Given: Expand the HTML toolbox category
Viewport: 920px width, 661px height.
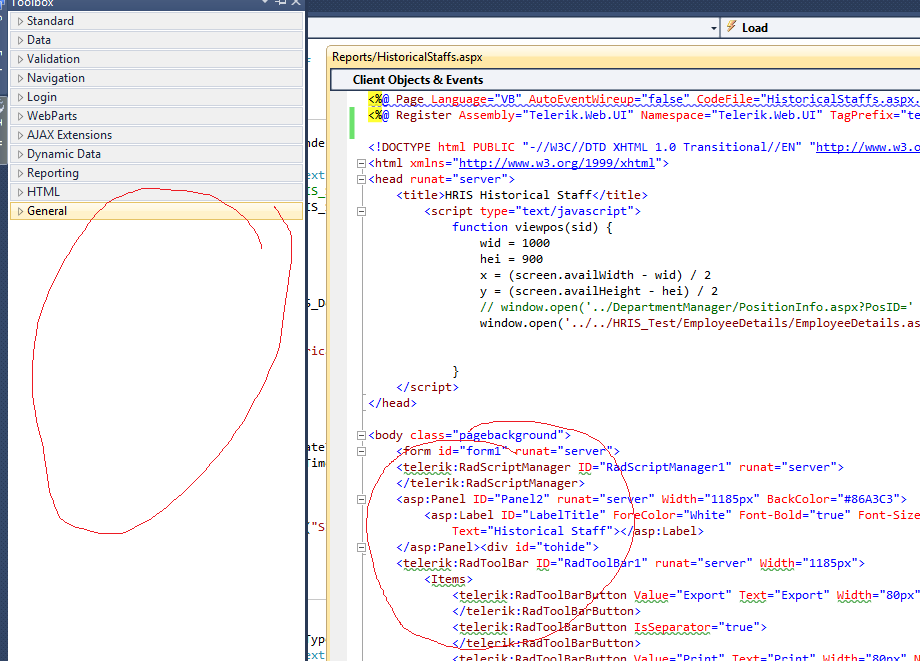Looking at the screenshot, I should (x=156, y=192).
